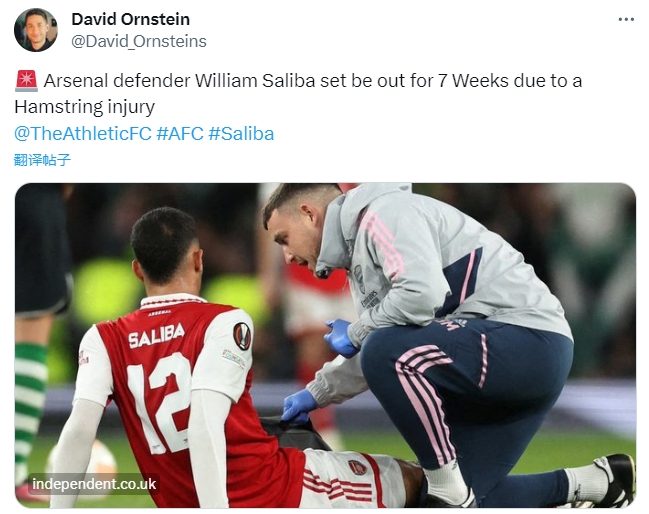Click the Arsenal crest on the shorts
The height and width of the screenshot is (514, 649).
[357, 468]
